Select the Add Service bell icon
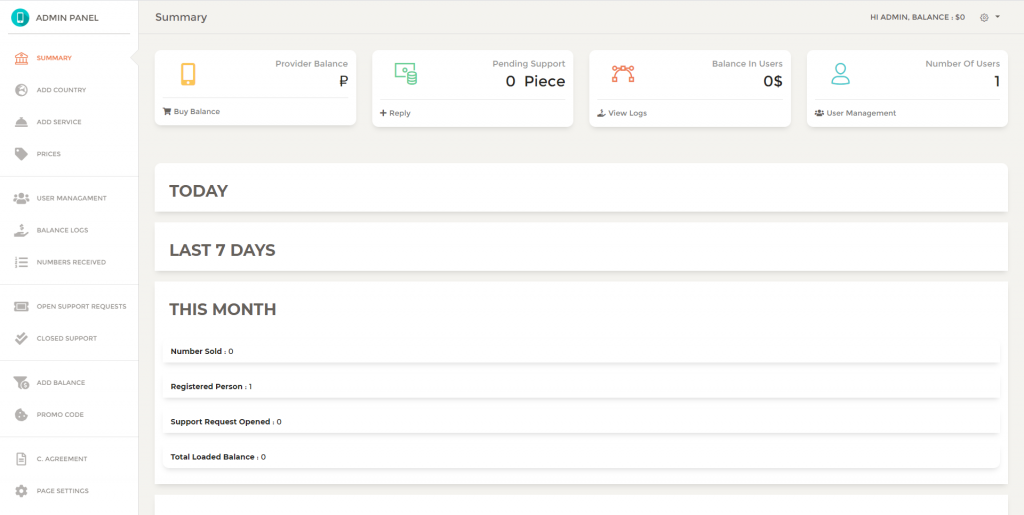 [22, 122]
